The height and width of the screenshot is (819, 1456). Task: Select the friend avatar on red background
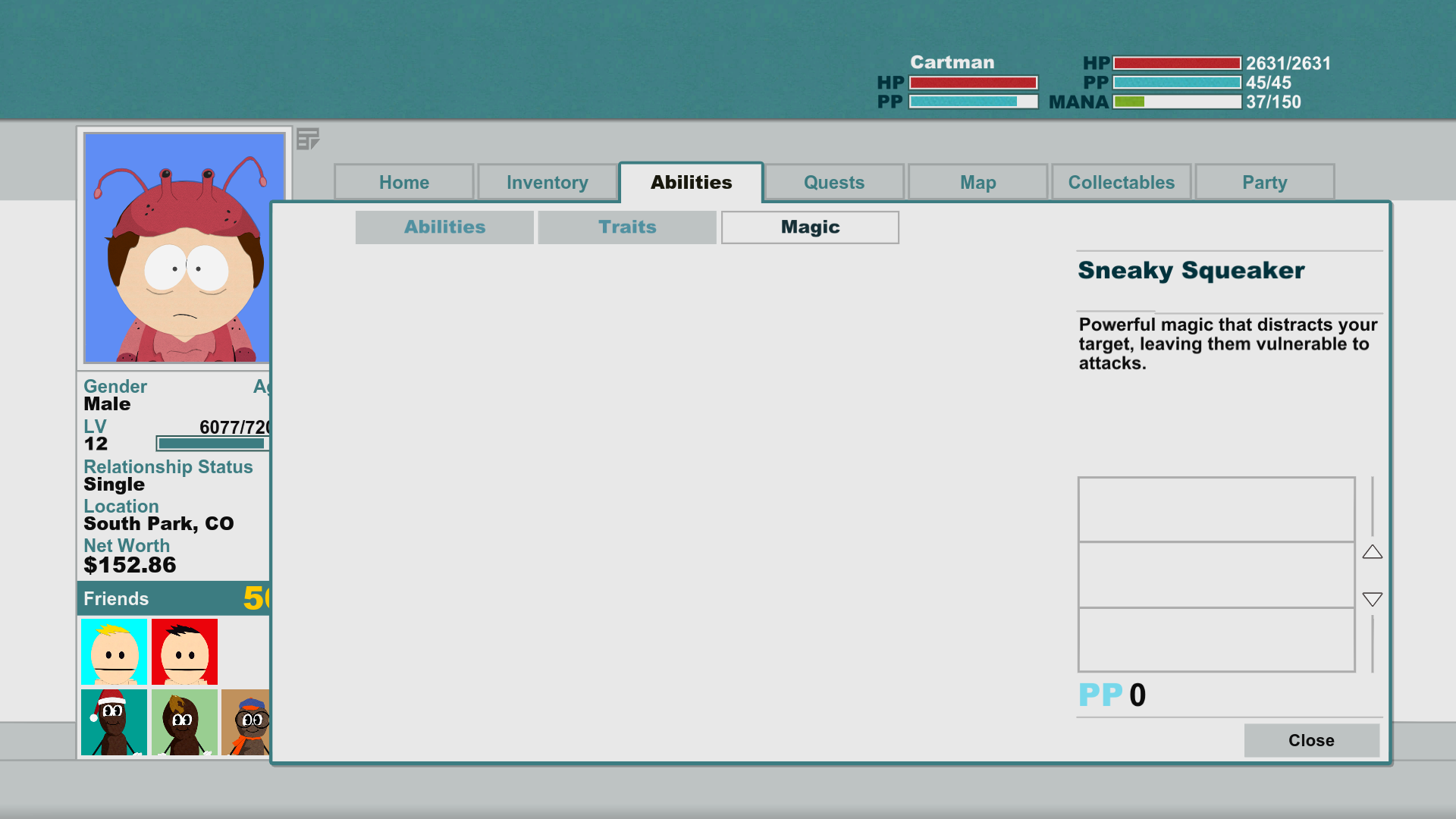click(x=184, y=651)
